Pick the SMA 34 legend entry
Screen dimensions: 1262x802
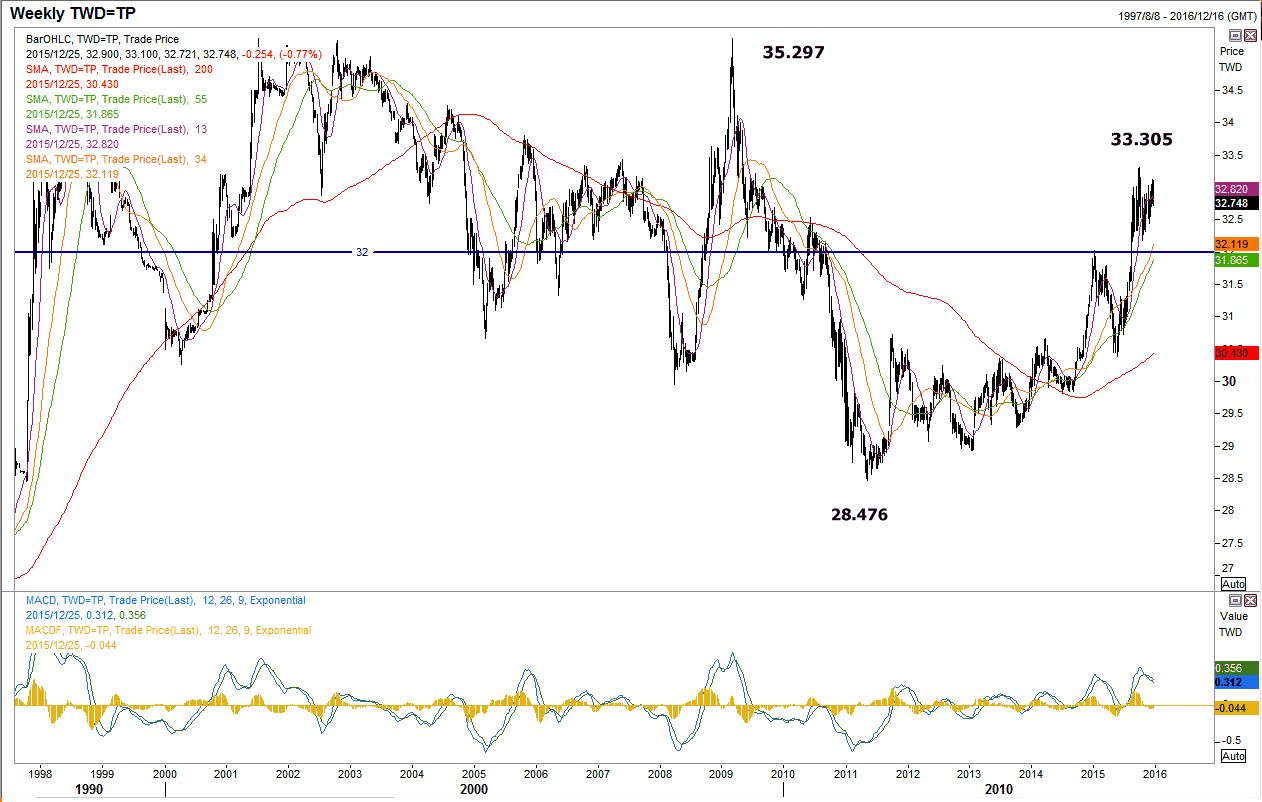pyautogui.click(x=115, y=159)
